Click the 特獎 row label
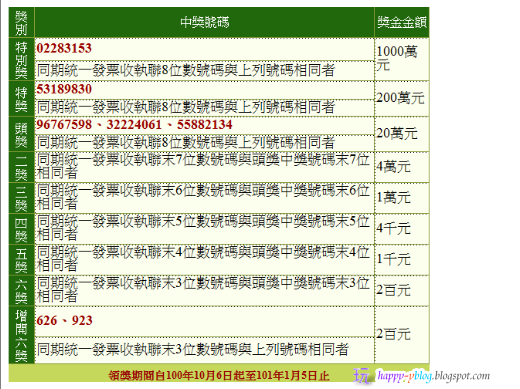 tap(21, 99)
